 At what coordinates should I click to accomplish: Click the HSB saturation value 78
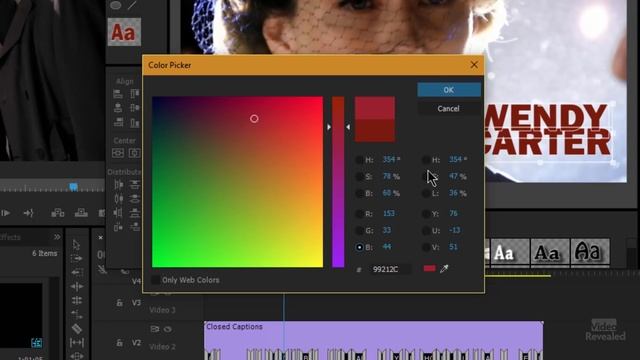coord(387,177)
